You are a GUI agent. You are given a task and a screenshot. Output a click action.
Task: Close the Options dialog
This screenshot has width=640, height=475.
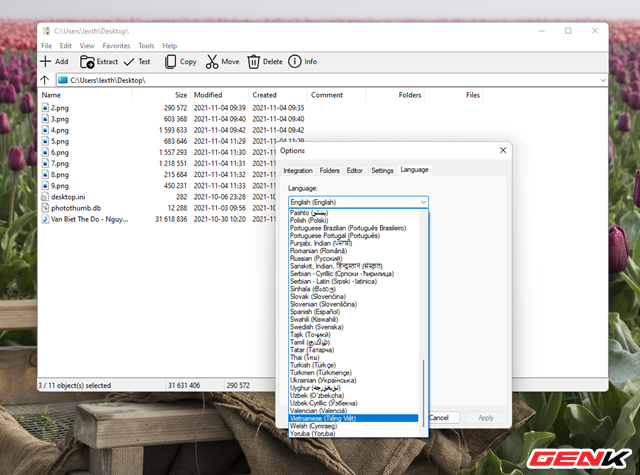[x=503, y=151]
